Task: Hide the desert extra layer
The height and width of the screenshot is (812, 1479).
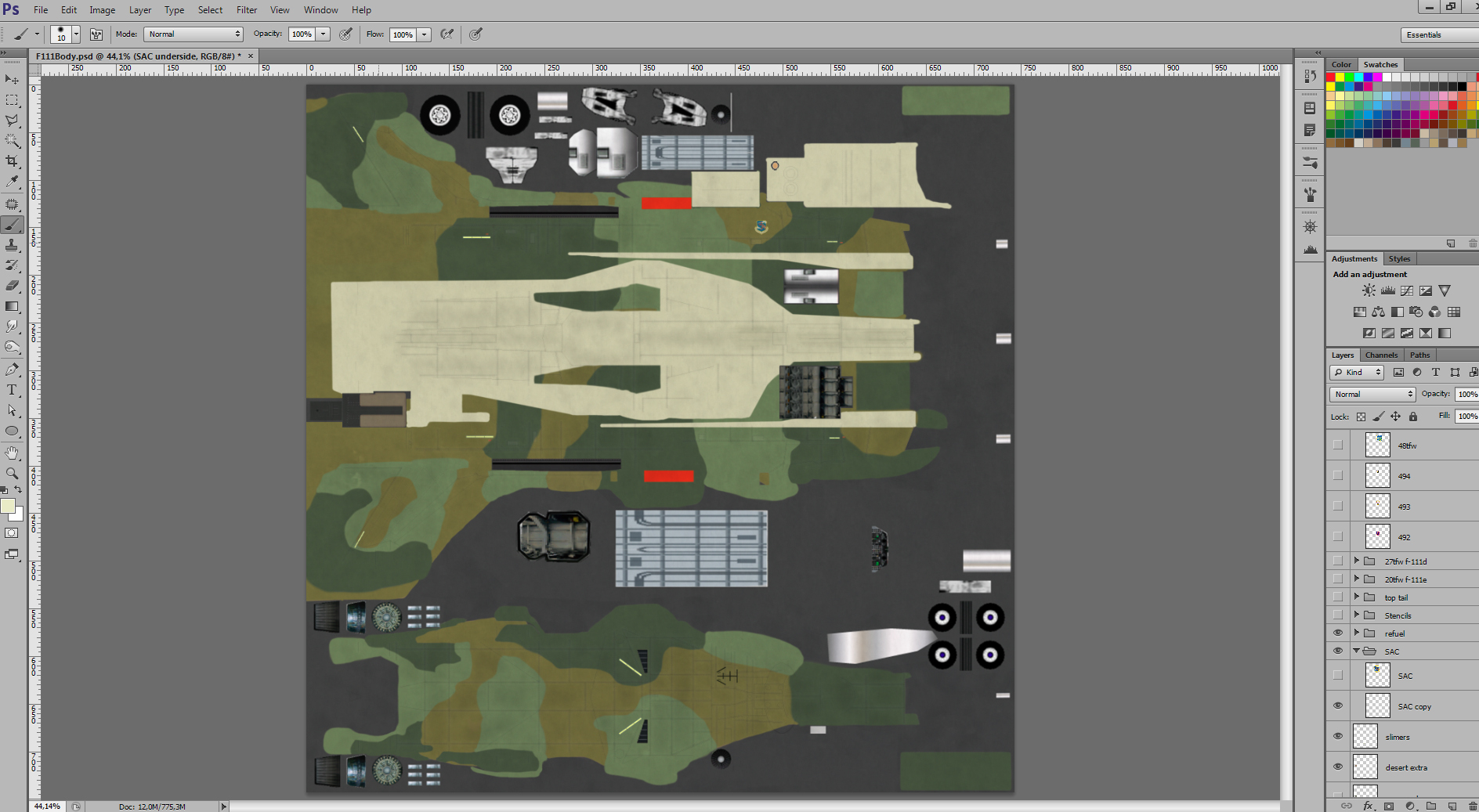Action: [x=1338, y=767]
